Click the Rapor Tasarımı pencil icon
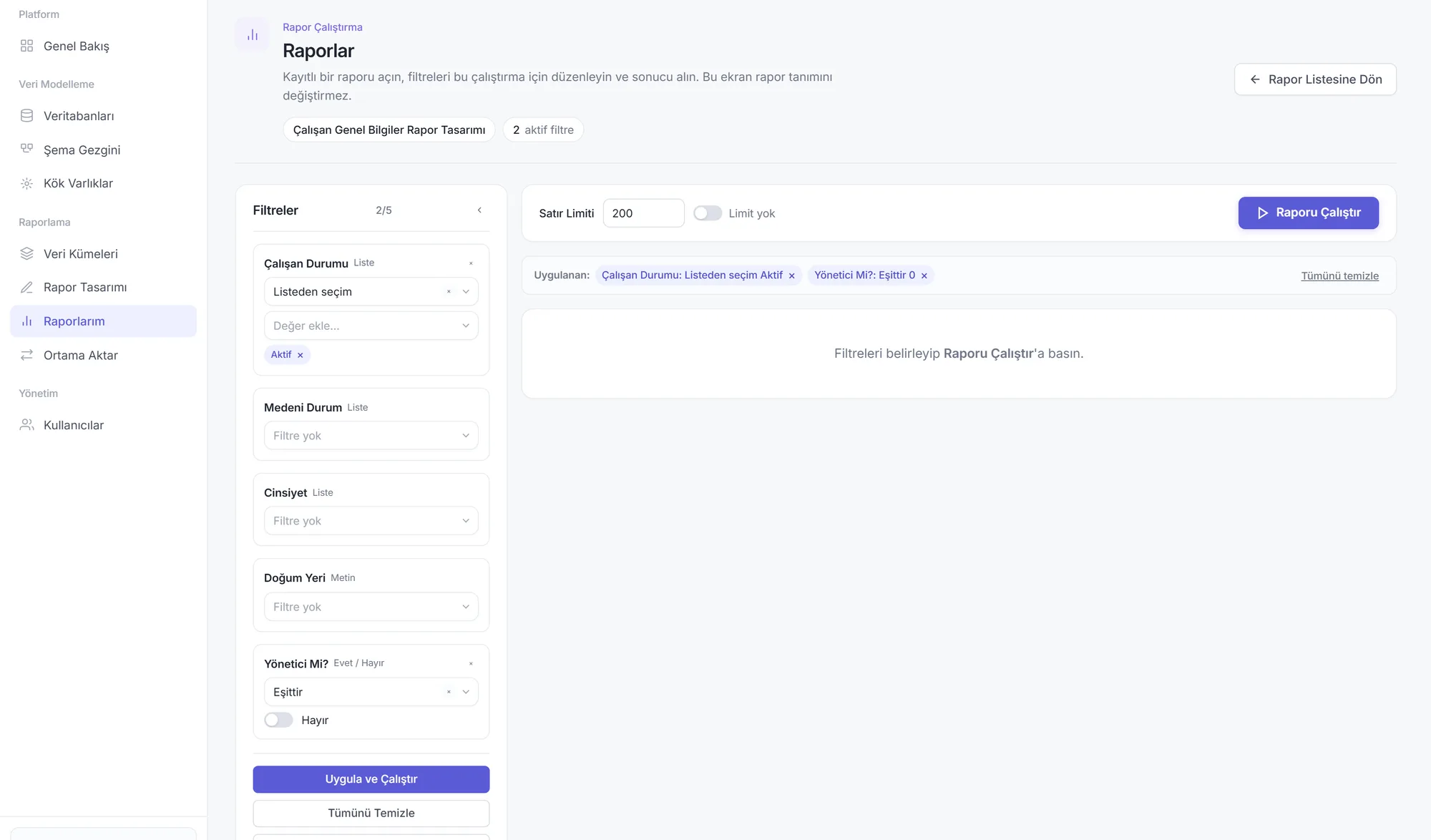Screen dimensions: 1431x840 [26, 287]
